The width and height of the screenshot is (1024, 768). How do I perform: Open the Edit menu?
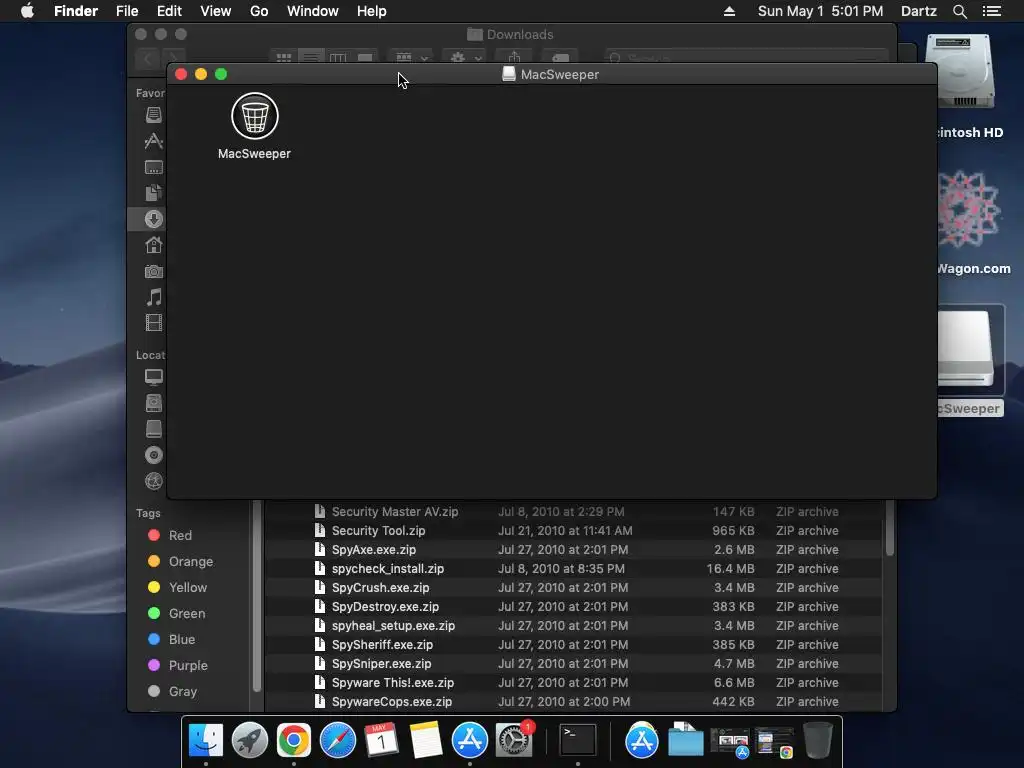[169, 11]
